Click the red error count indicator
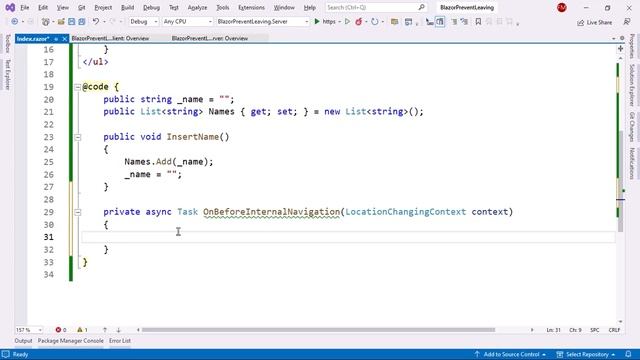 61,330
